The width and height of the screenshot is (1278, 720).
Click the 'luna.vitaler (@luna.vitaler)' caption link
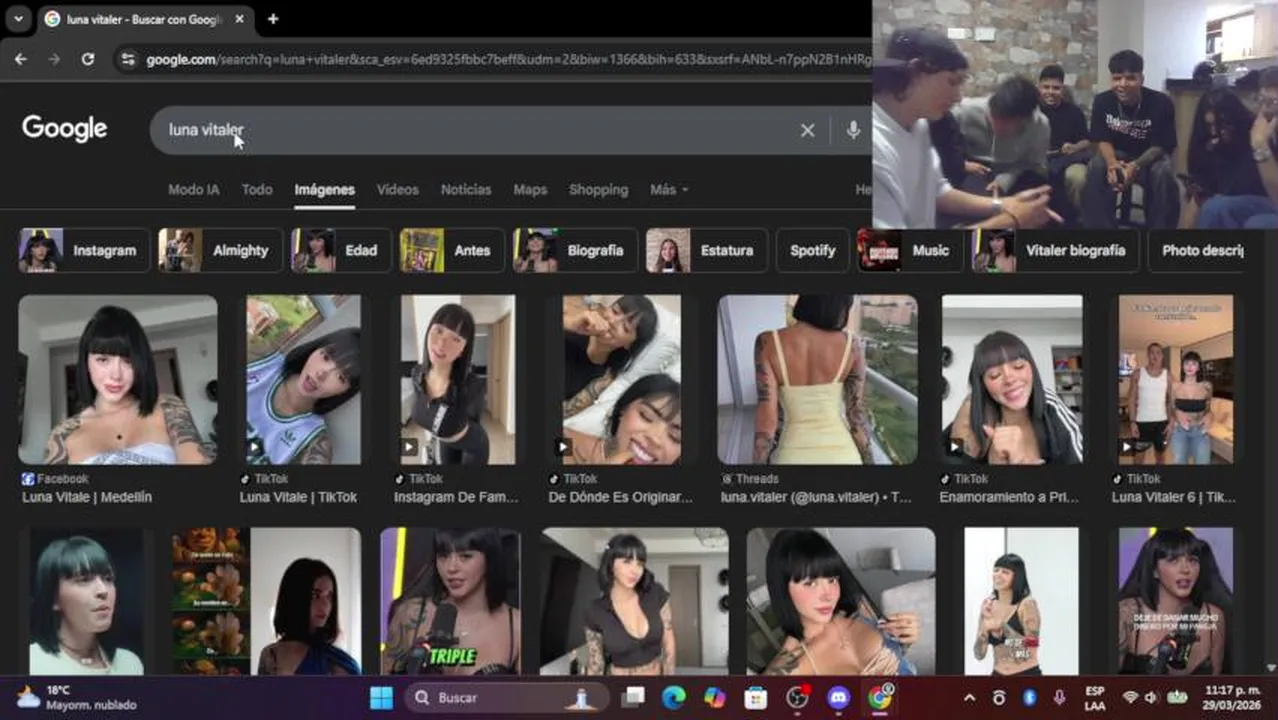coord(816,497)
